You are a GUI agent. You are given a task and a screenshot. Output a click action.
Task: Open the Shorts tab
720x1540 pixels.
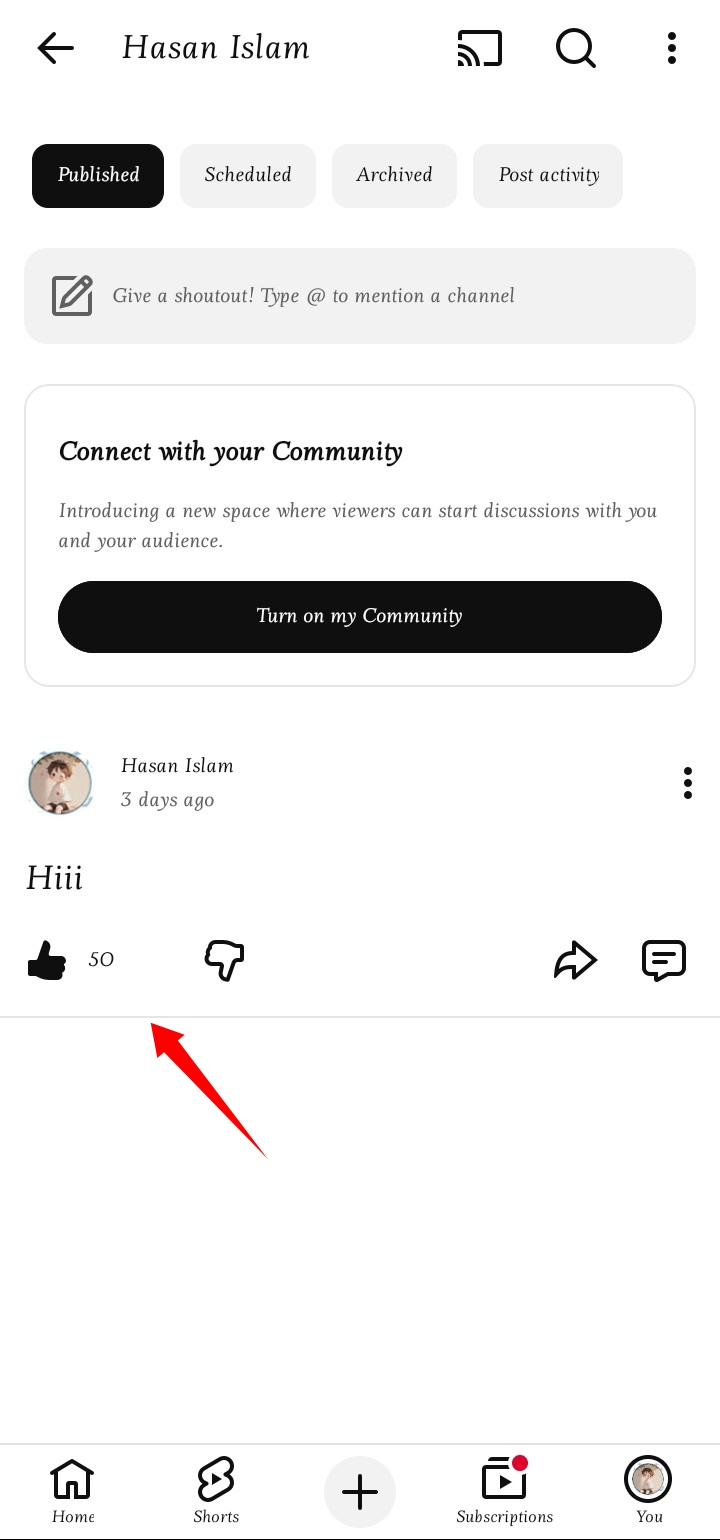click(x=216, y=1491)
